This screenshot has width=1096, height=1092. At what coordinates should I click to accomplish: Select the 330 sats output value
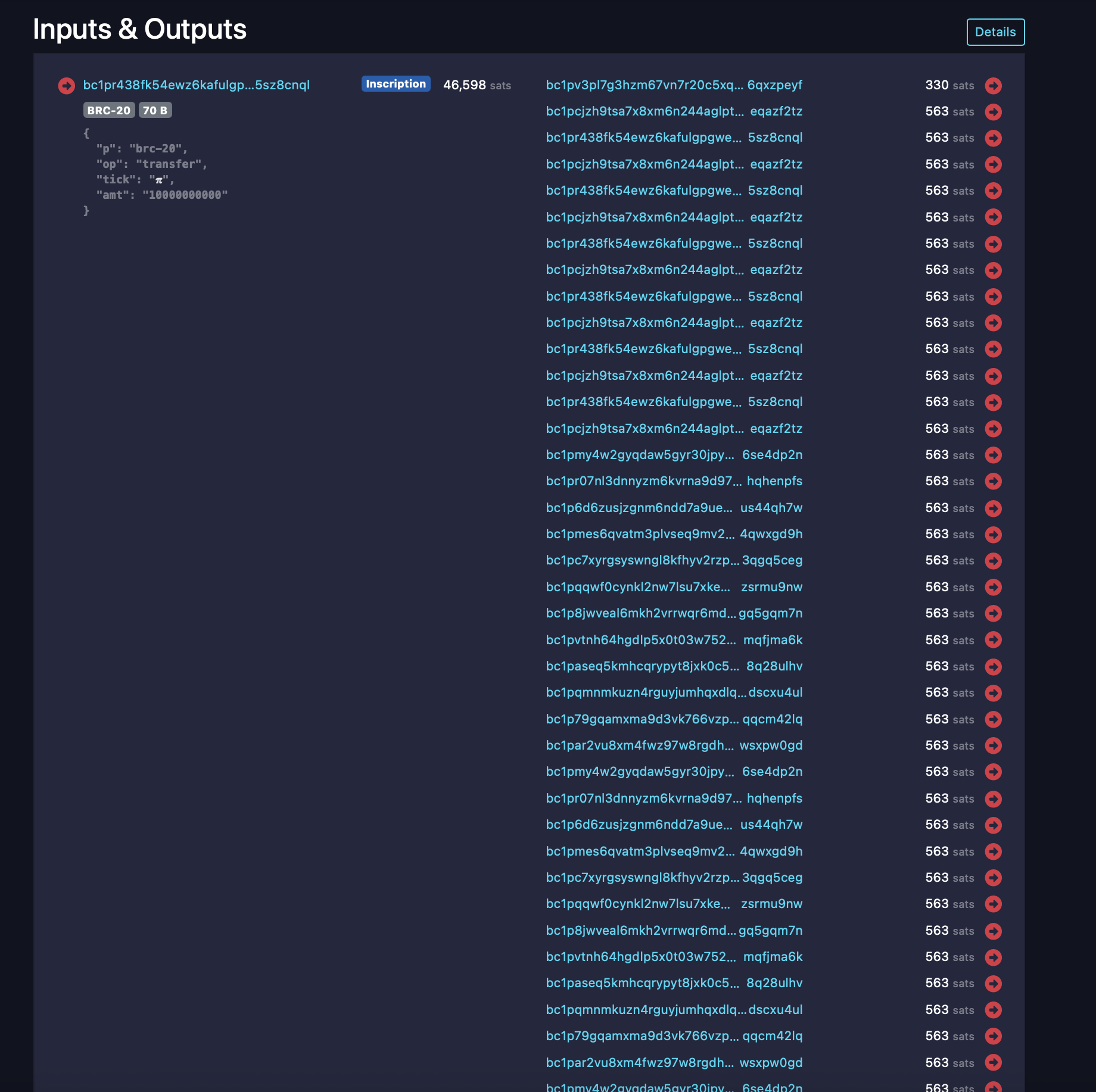click(x=949, y=85)
